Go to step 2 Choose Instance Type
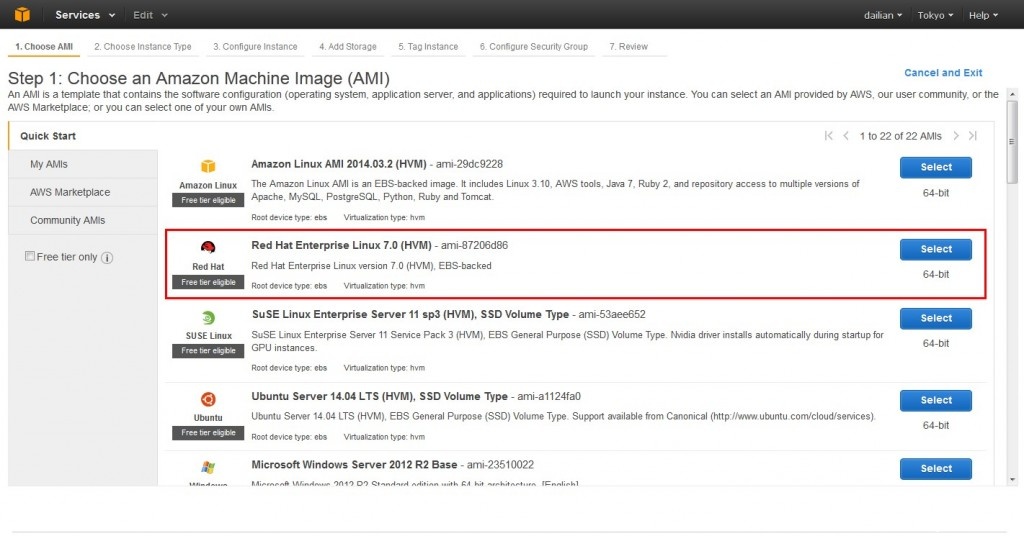This screenshot has width=1024, height=536. (142, 46)
